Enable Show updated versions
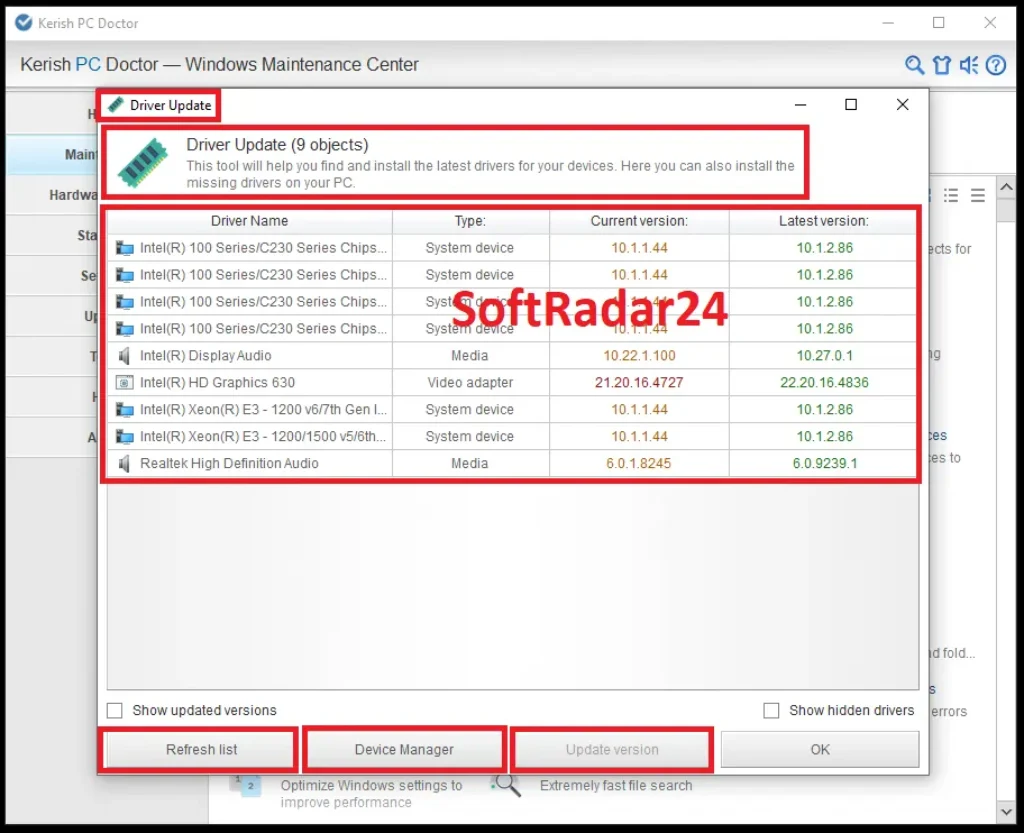The width and height of the screenshot is (1024, 833). tap(114, 710)
